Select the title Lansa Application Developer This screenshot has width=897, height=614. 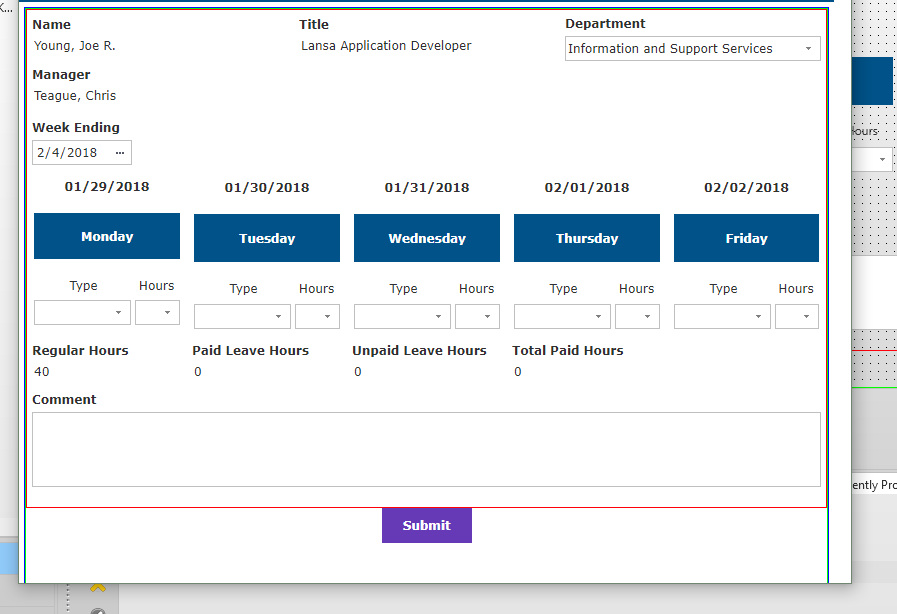tap(386, 46)
